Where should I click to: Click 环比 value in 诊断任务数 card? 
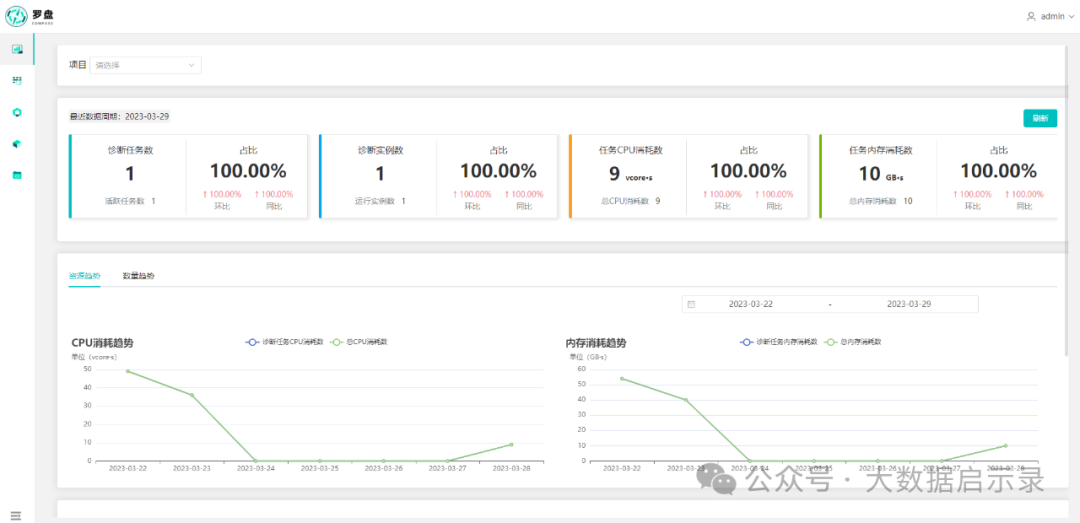[222, 194]
